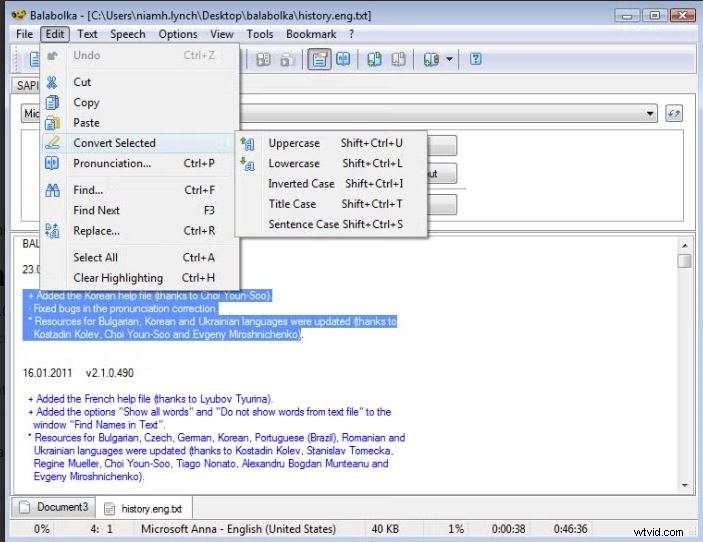Click the Lowercase icon in the submenu
Screen dimensions: 703x542
coord(249,163)
